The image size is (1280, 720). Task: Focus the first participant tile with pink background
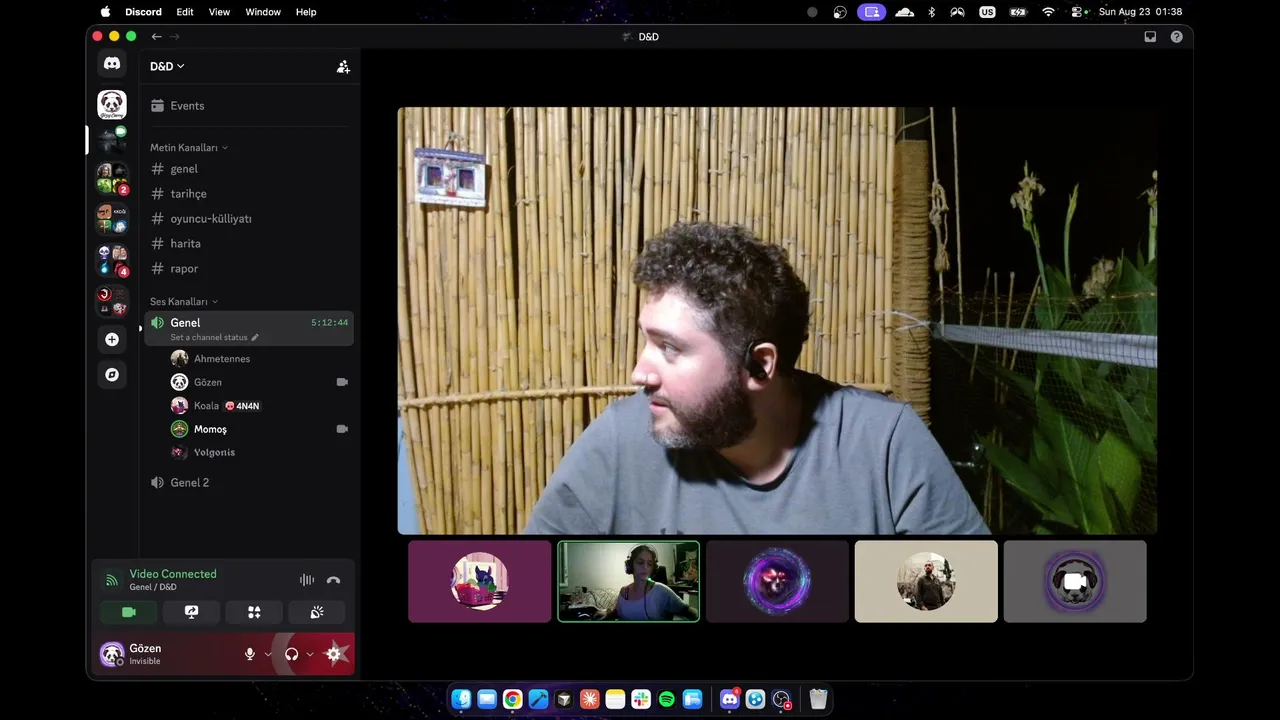tap(480, 582)
